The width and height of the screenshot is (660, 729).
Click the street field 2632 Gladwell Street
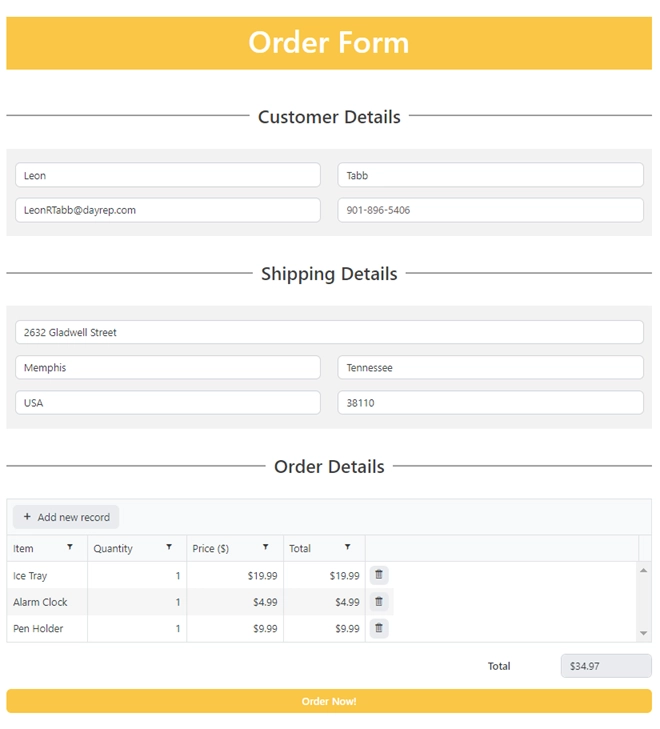(x=329, y=332)
